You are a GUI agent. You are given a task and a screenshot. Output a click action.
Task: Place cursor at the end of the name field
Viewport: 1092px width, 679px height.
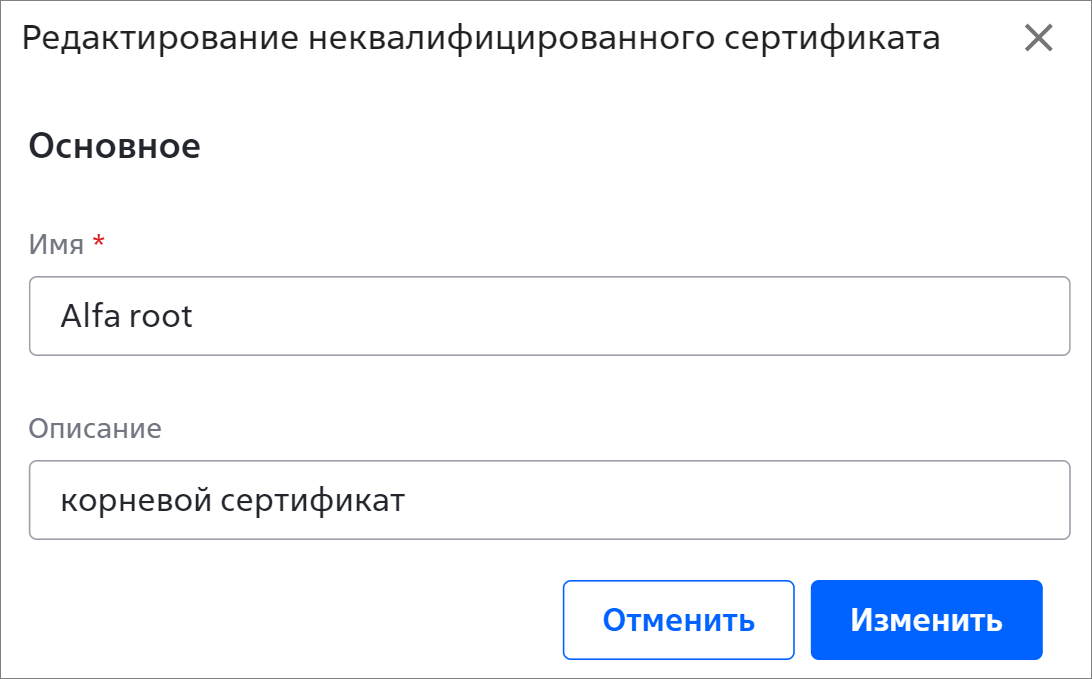click(x=627, y=316)
